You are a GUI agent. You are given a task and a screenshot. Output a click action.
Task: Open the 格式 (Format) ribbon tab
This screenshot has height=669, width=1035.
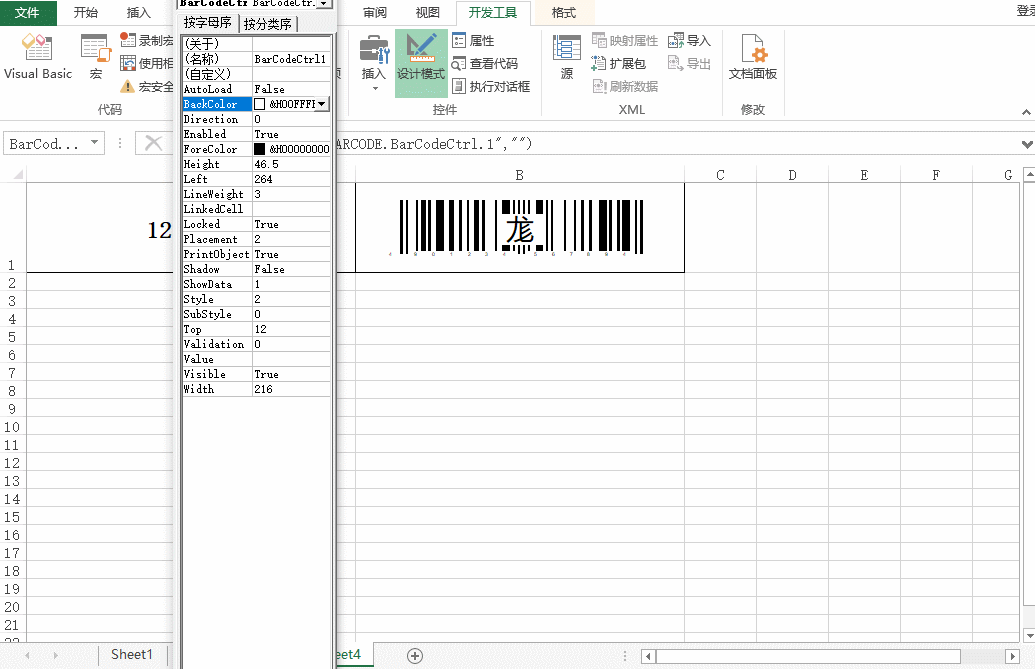click(x=563, y=12)
